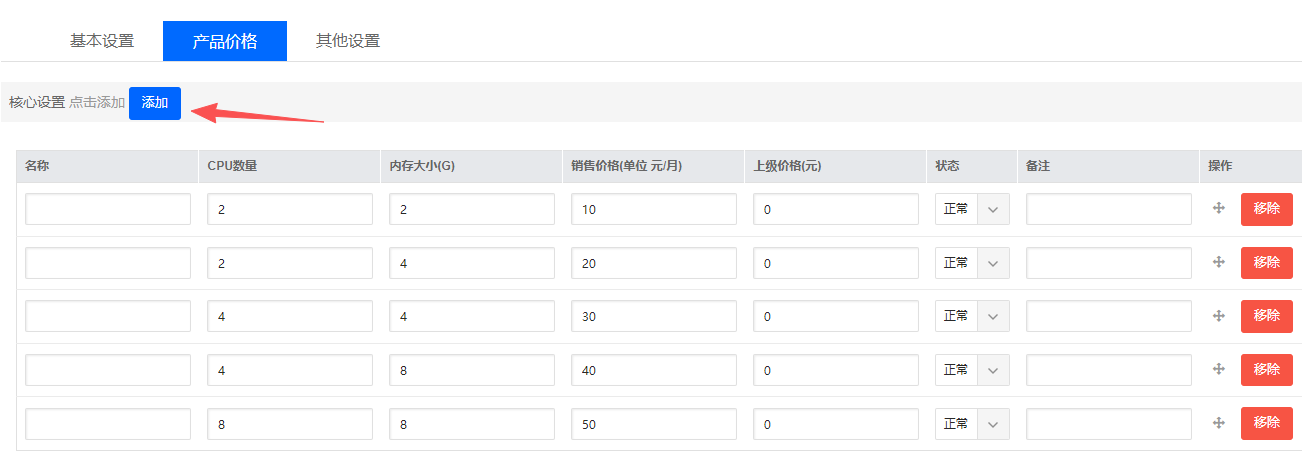
Task: Switch to the 基本设置 tab
Action: point(101,41)
